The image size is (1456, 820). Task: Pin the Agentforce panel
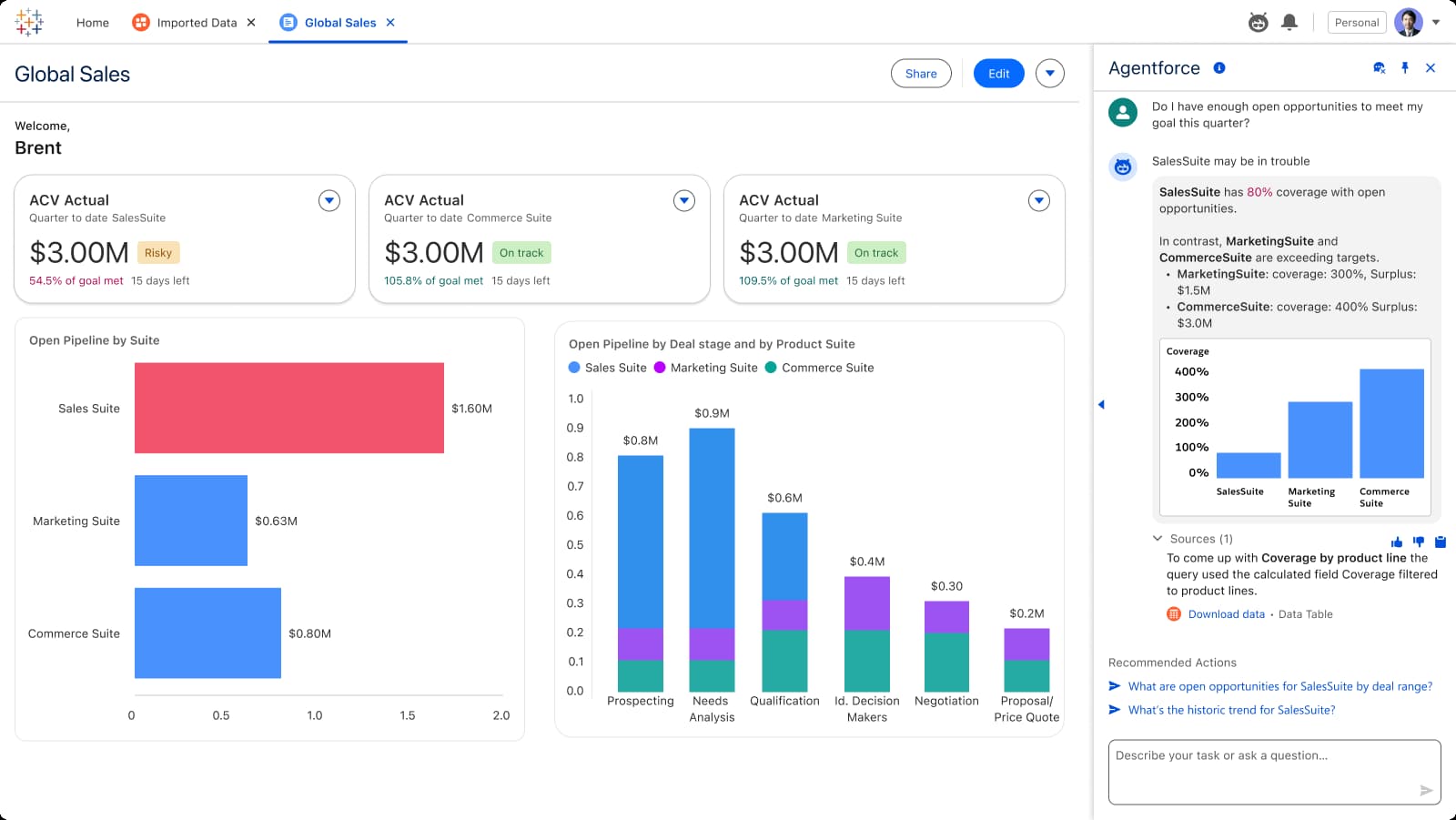click(x=1405, y=67)
